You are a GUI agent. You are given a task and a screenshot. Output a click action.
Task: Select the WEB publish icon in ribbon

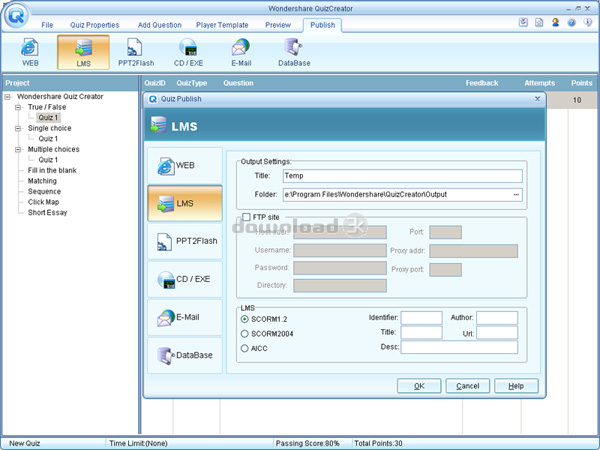point(30,52)
